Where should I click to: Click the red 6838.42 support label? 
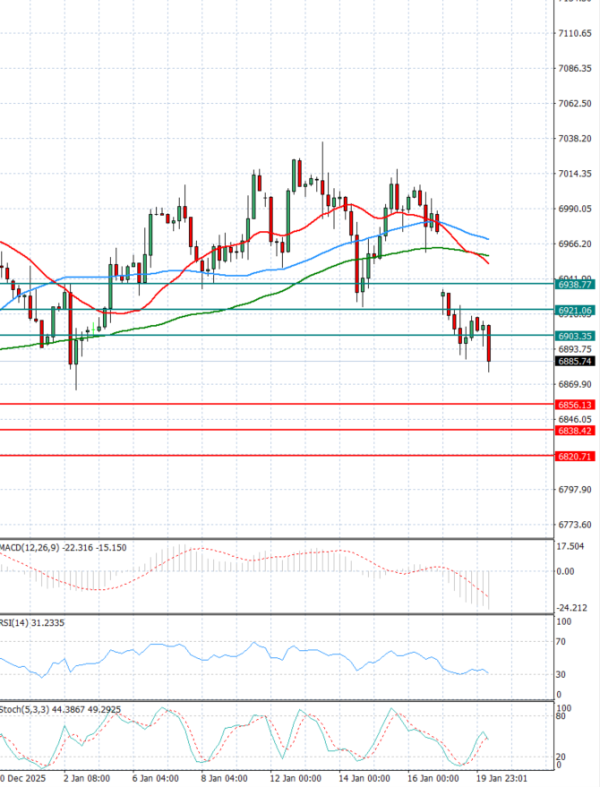pyautogui.click(x=575, y=430)
